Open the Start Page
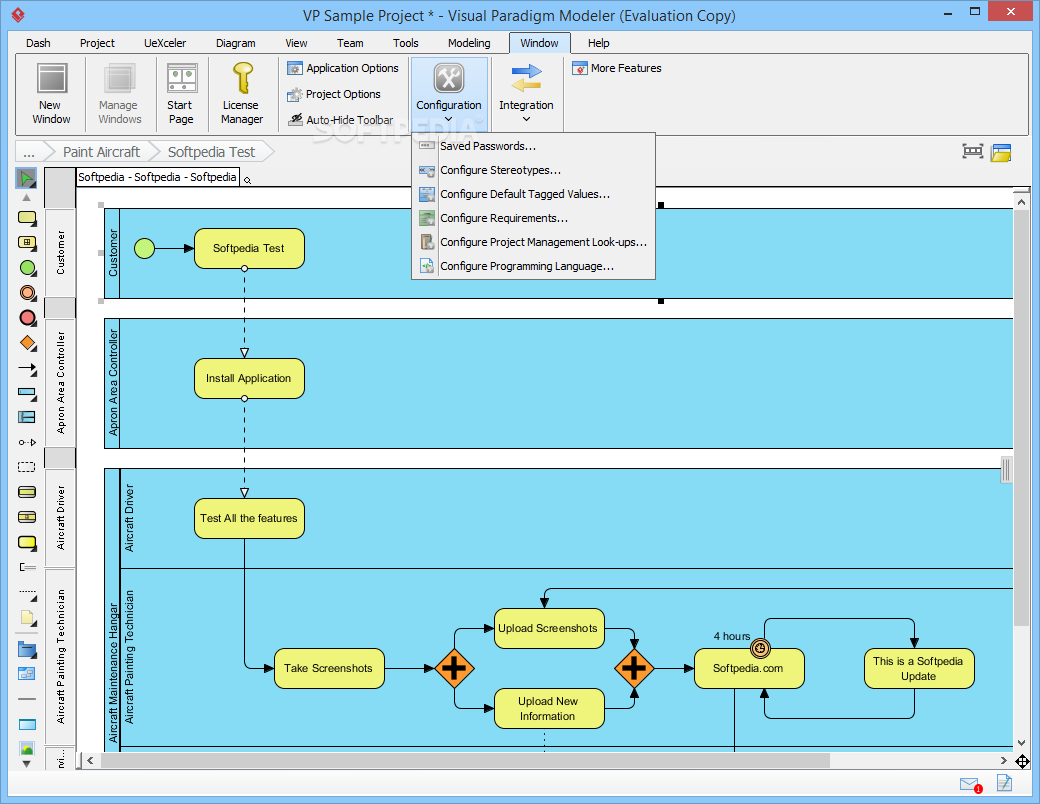Image resolution: width=1040 pixels, height=804 pixels. tap(181, 94)
